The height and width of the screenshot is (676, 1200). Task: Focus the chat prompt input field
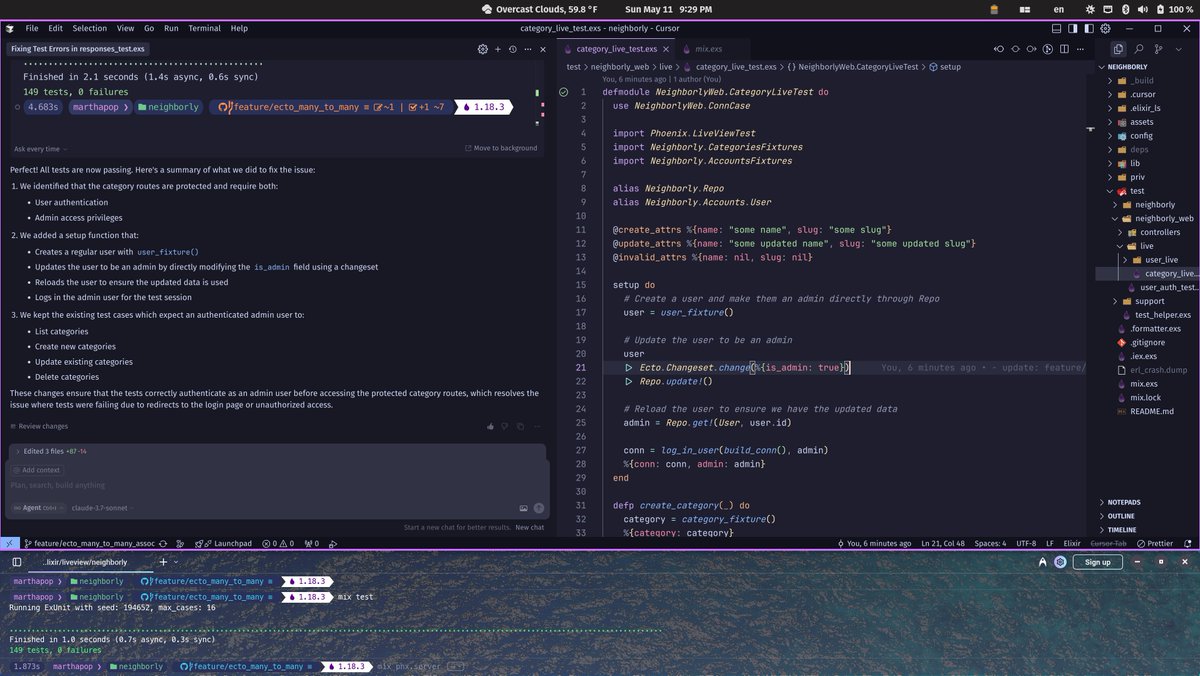point(278,486)
